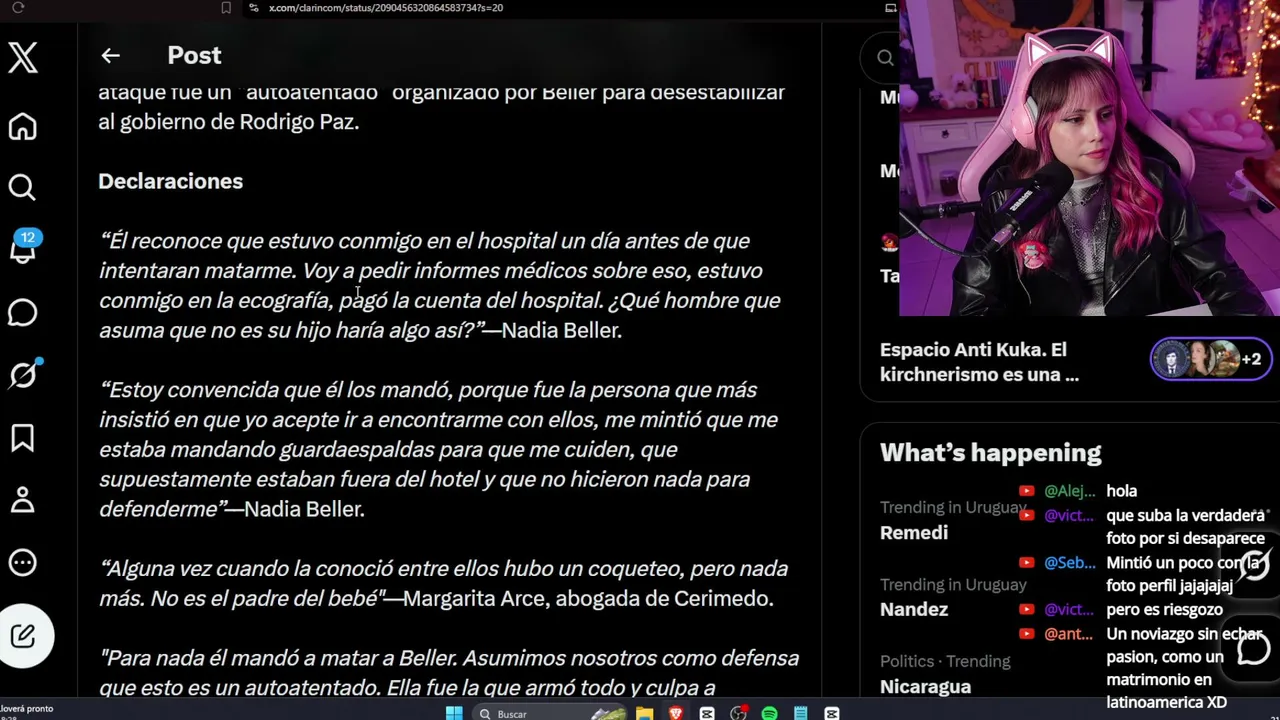Click the chat message "hola"
The image size is (1280, 720).
(x=1121, y=491)
